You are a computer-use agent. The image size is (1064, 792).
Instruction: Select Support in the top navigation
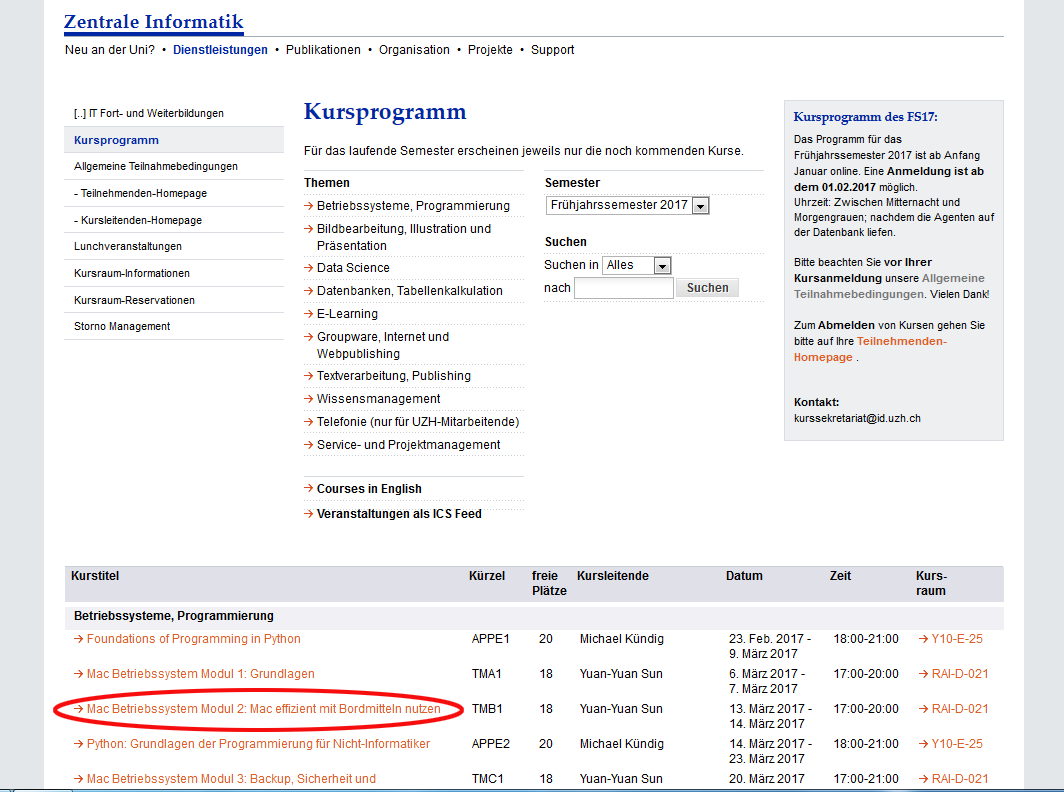click(x=552, y=50)
